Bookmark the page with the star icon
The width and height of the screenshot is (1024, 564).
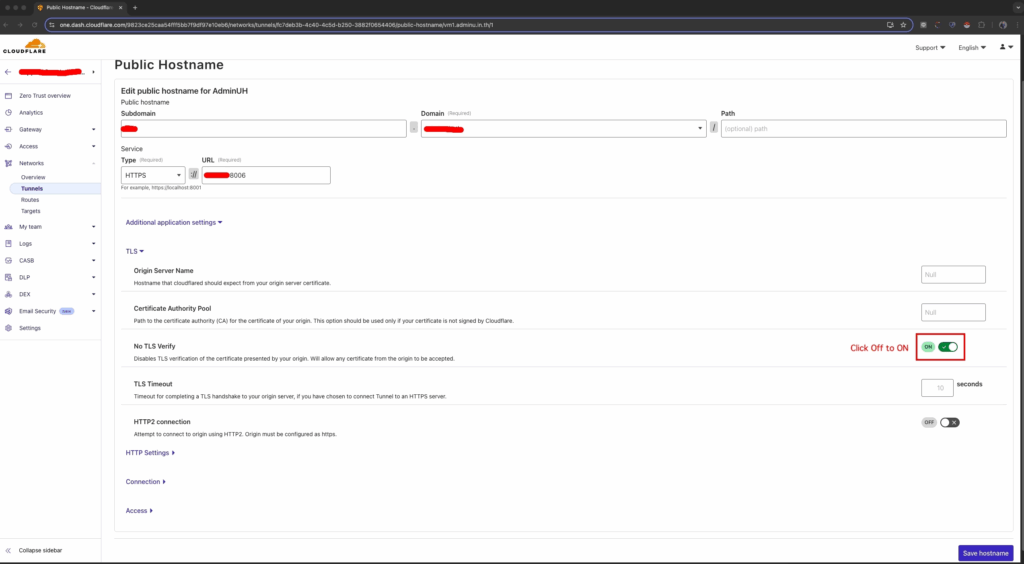(x=903, y=25)
